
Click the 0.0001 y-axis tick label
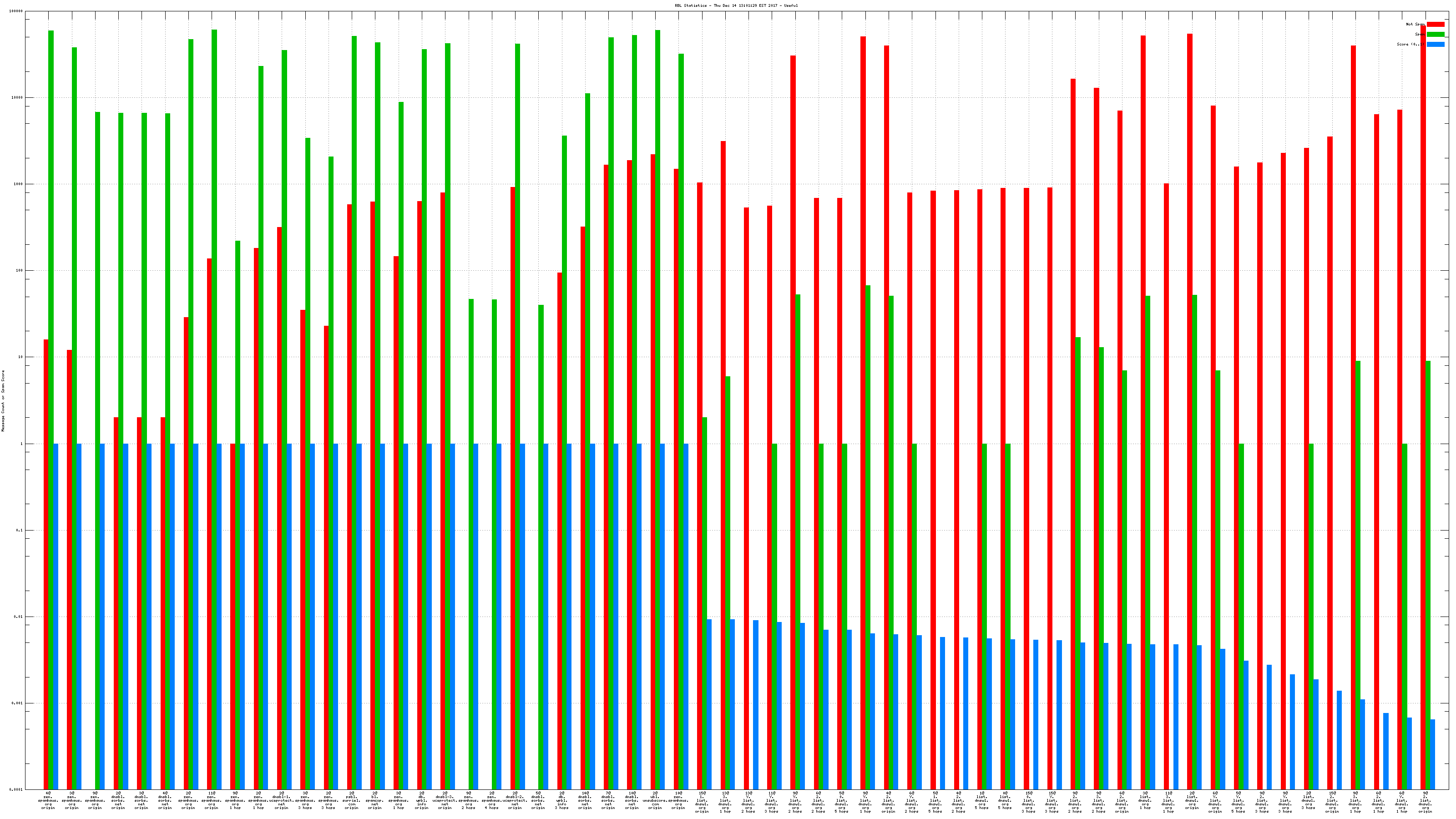(x=17, y=789)
